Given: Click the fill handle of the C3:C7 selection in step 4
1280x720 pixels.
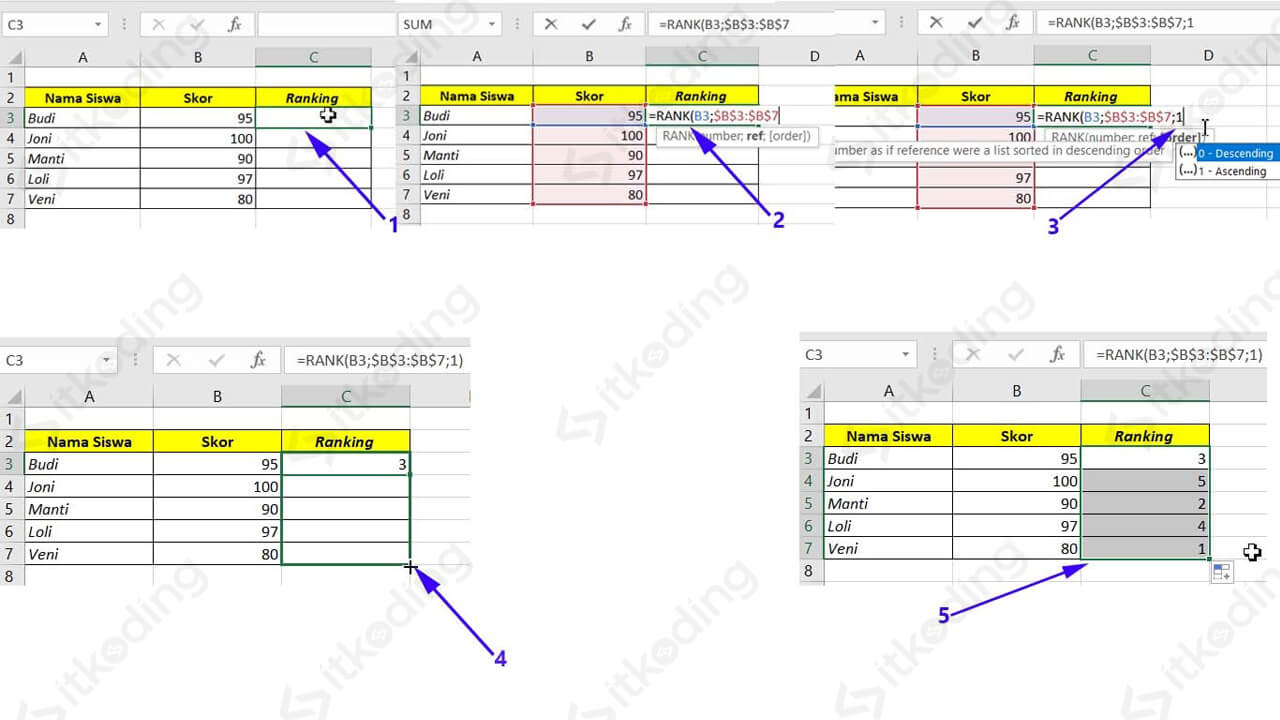Looking at the screenshot, I should point(410,565).
